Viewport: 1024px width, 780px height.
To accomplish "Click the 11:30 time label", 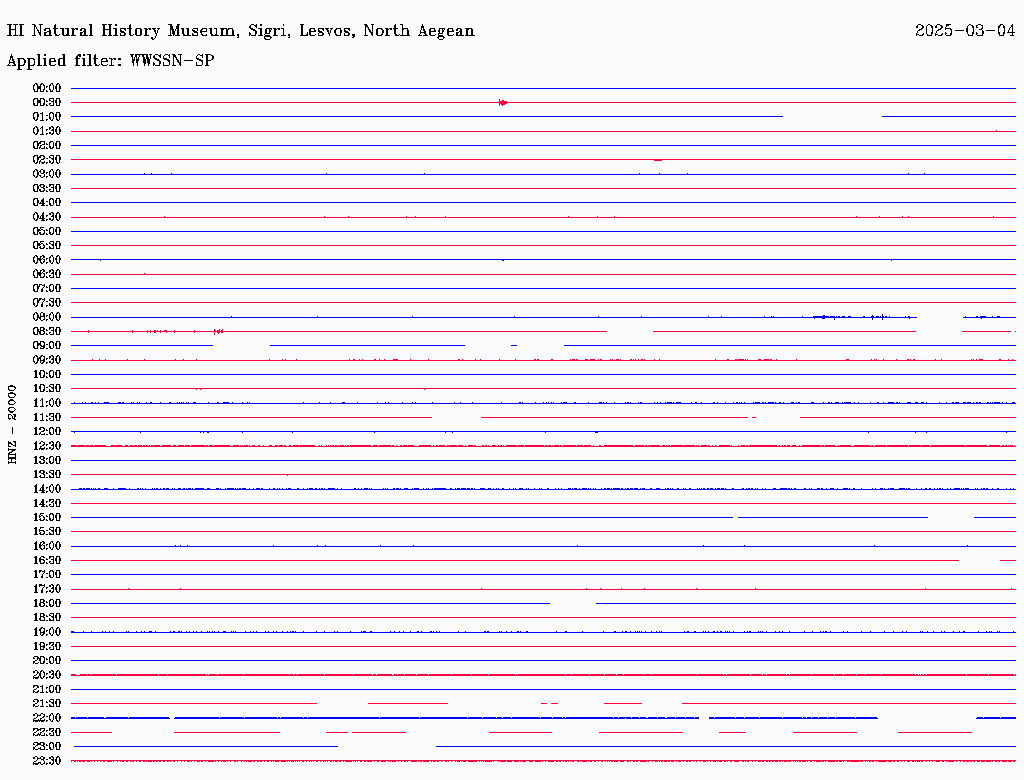I will (x=46, y=417).
